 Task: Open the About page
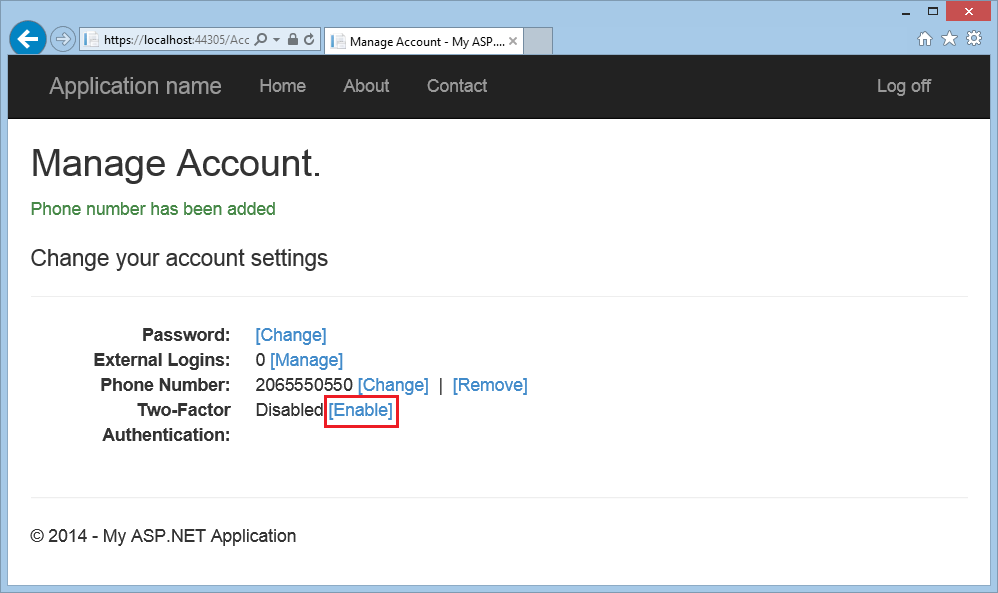(x=365, y=86)
